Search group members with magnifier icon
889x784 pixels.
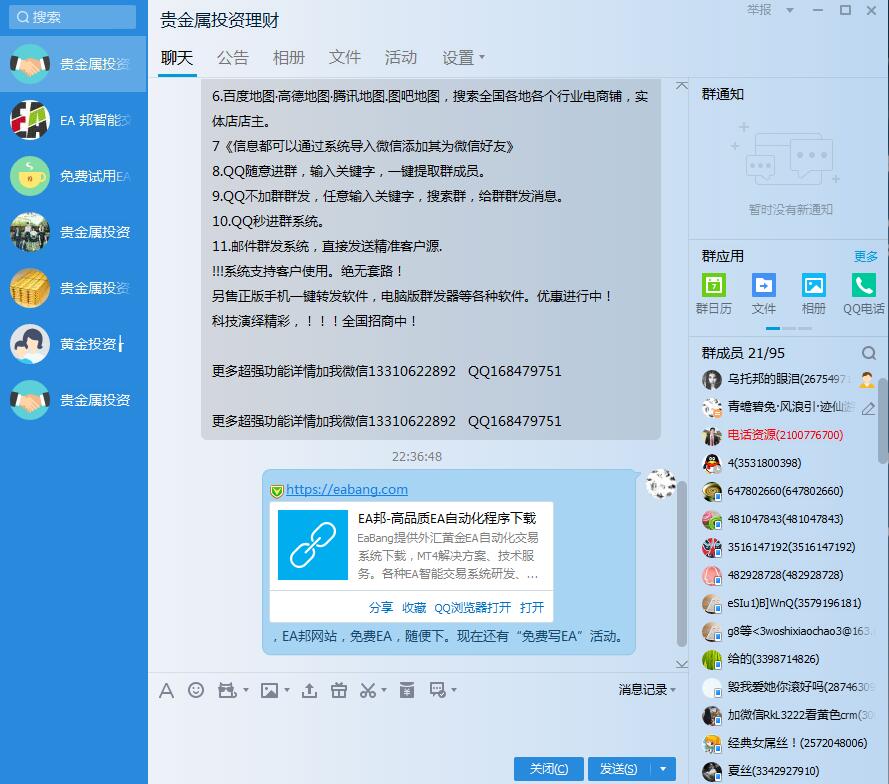(x=869, y=353)
